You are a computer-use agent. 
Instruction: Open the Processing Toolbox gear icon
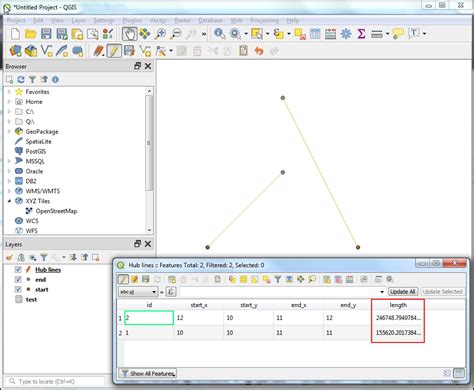click(x=346, y=34)
